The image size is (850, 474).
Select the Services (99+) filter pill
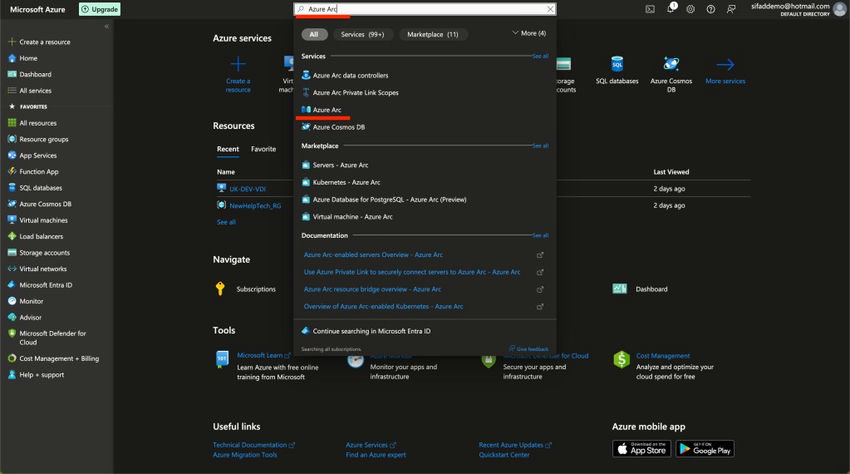362,34
